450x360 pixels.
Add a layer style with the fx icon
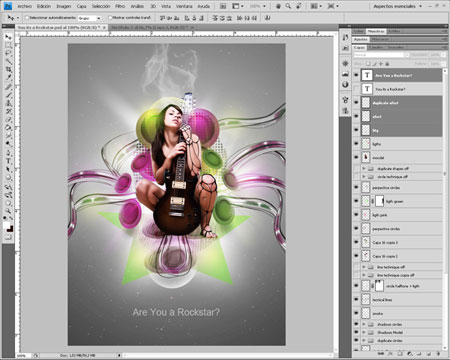(391, 354)
